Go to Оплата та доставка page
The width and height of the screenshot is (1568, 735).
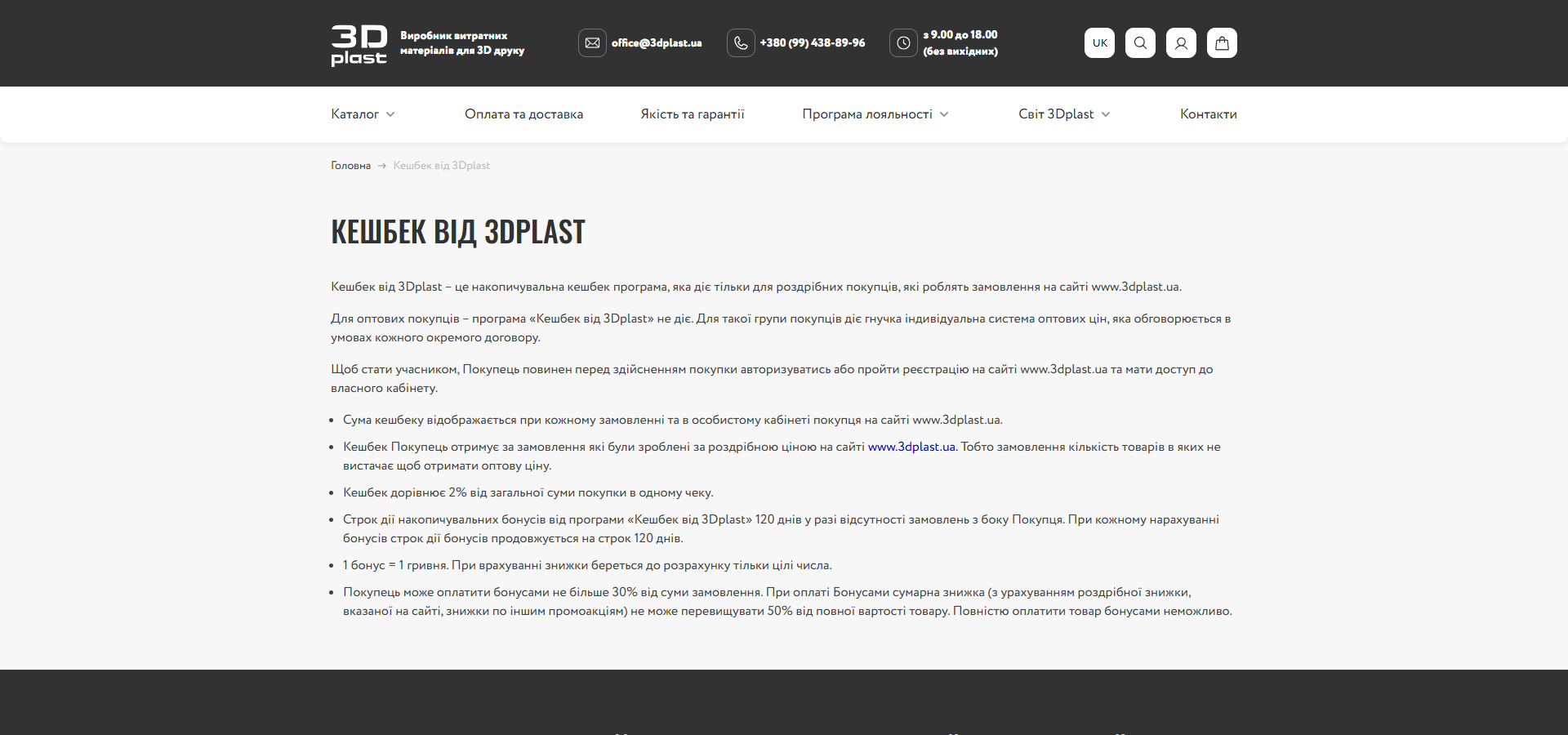[x=523, y=114]
